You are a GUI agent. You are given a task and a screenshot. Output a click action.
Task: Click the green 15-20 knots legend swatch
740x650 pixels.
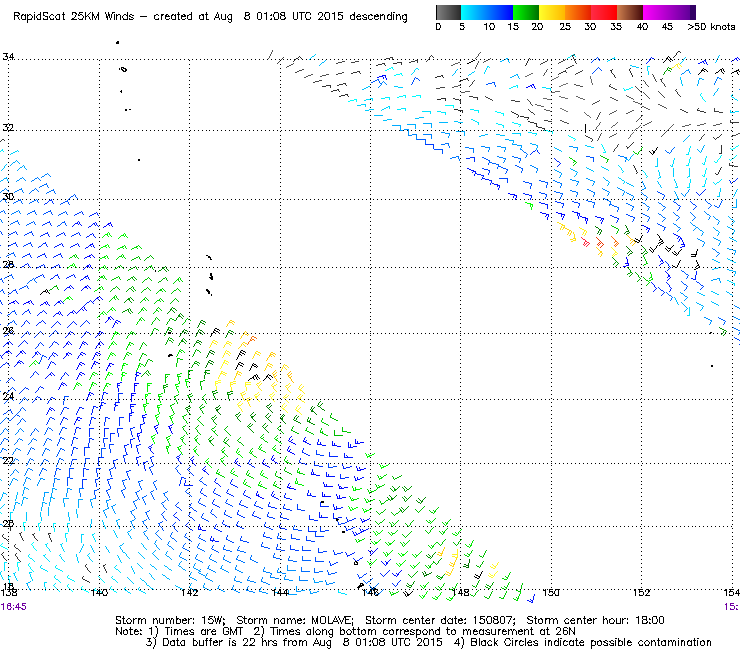point(526,12)
